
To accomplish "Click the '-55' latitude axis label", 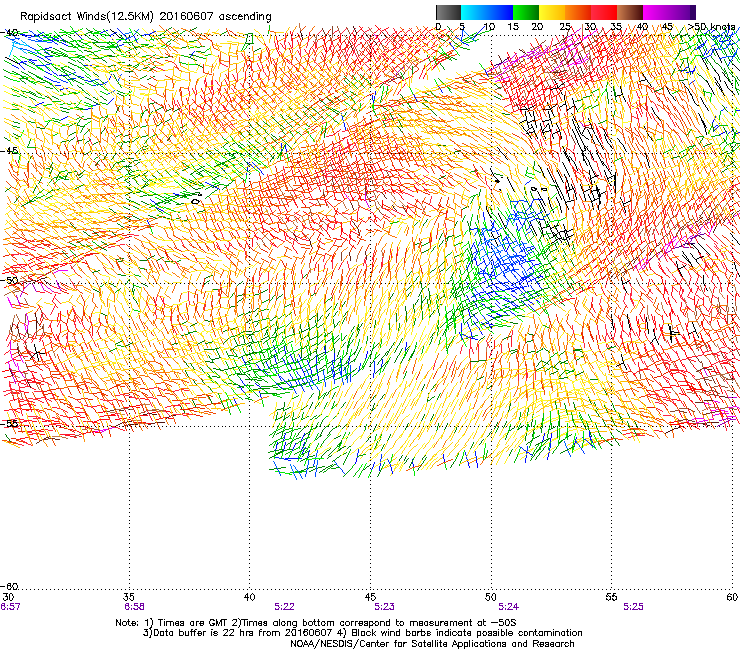I will click(9, 423).
